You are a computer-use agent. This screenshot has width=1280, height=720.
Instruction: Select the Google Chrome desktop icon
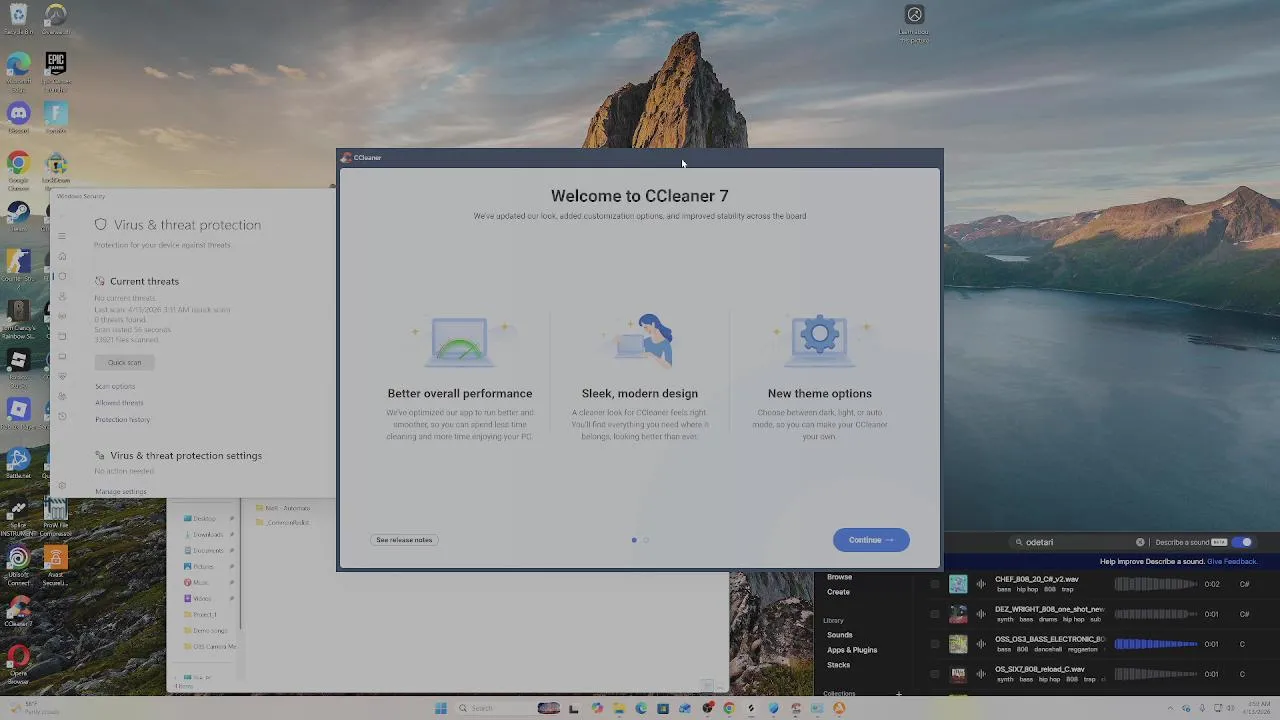[18, 169]
